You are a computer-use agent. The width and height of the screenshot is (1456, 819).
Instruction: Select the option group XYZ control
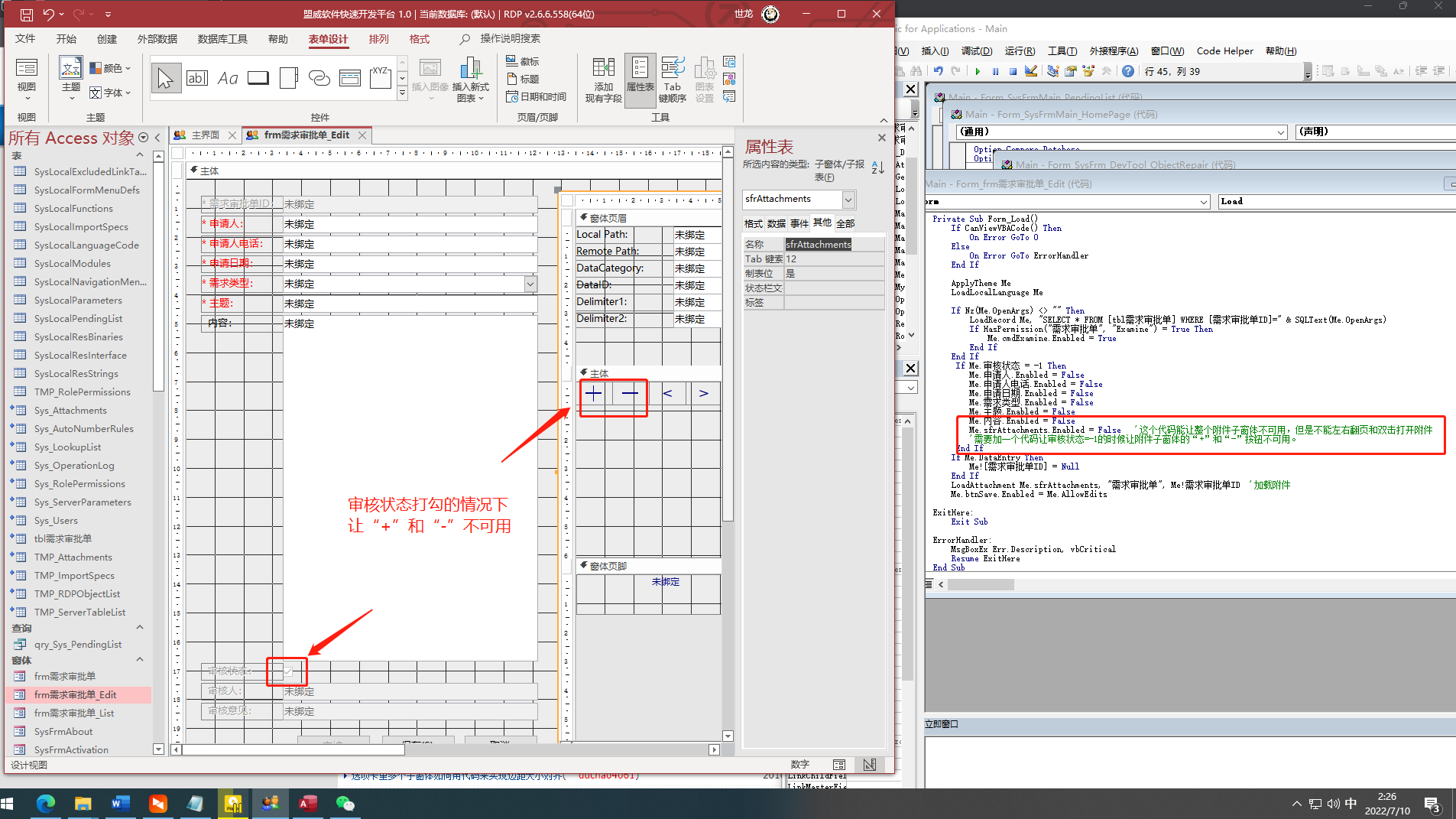pos(381,78)
